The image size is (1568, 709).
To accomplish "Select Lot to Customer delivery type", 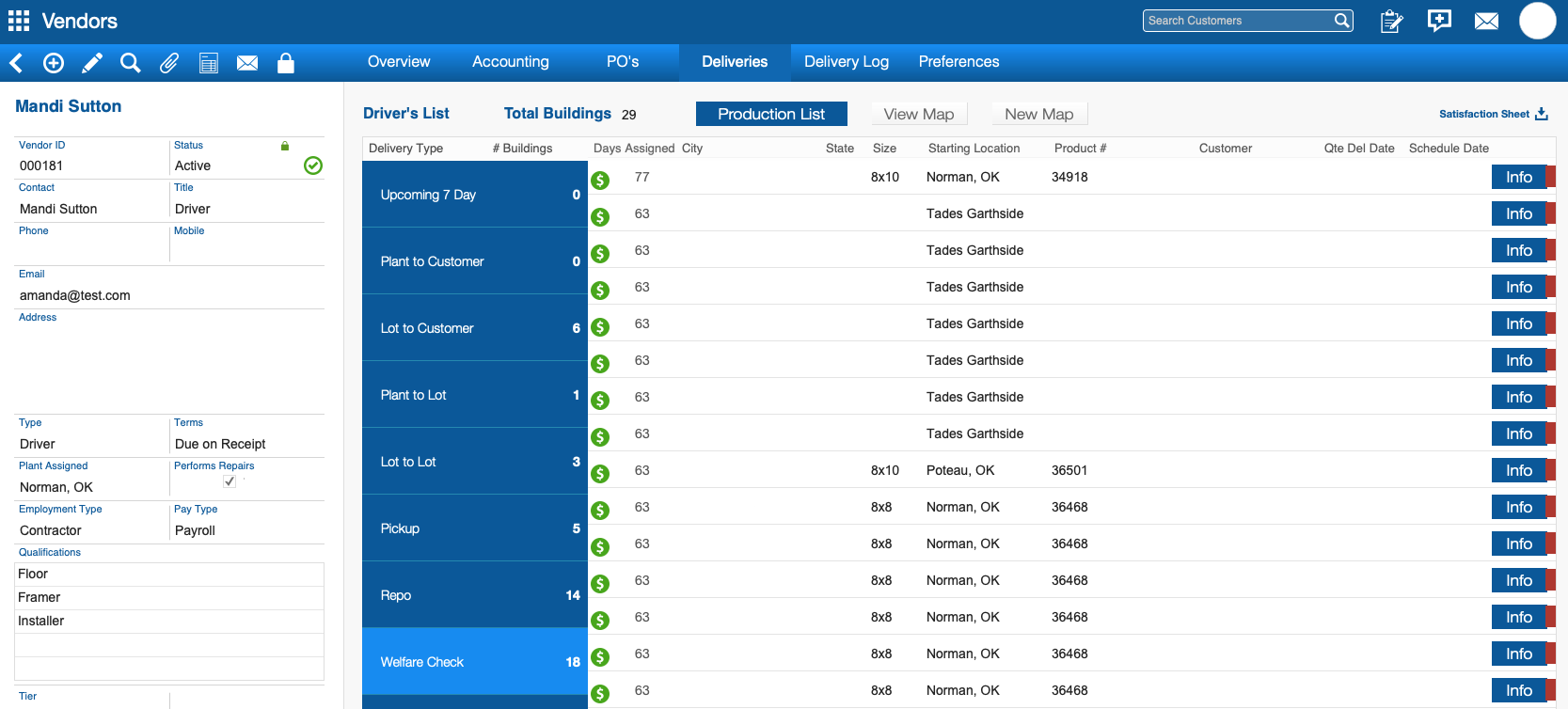I will [475, 328].
